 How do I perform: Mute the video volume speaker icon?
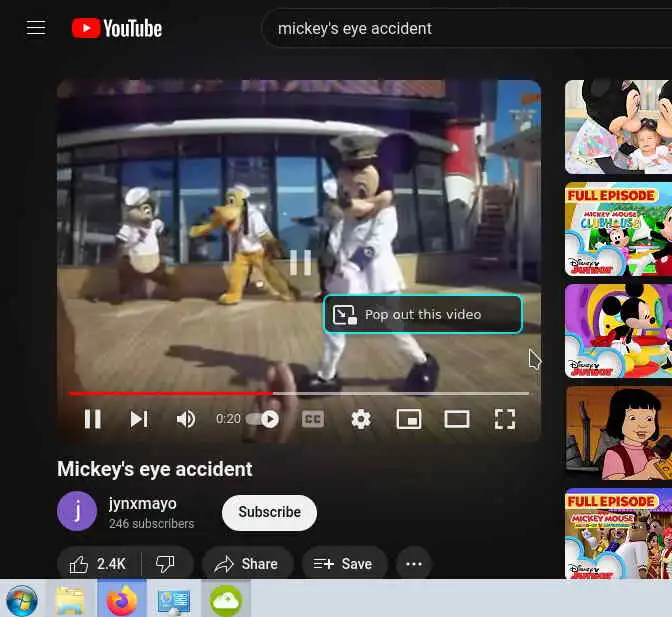tap(186, 419)
